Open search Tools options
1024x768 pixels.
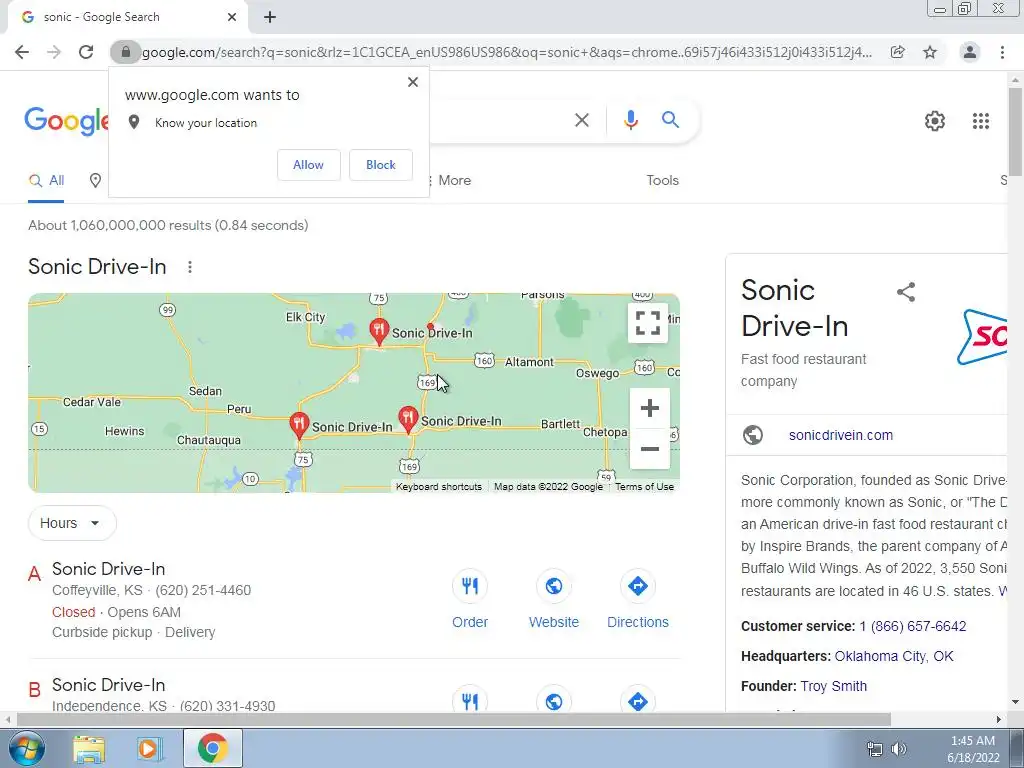tap(662, 181)
